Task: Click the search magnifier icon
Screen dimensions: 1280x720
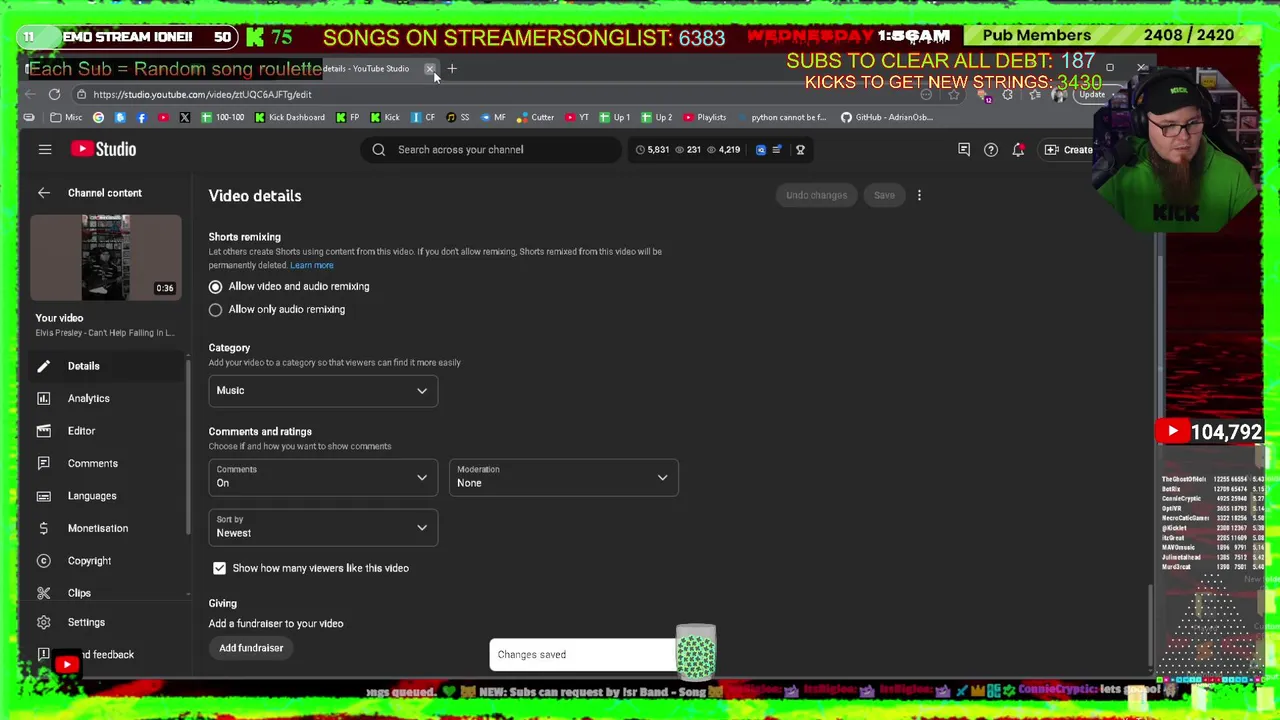Action: click(x=379, y=149)
